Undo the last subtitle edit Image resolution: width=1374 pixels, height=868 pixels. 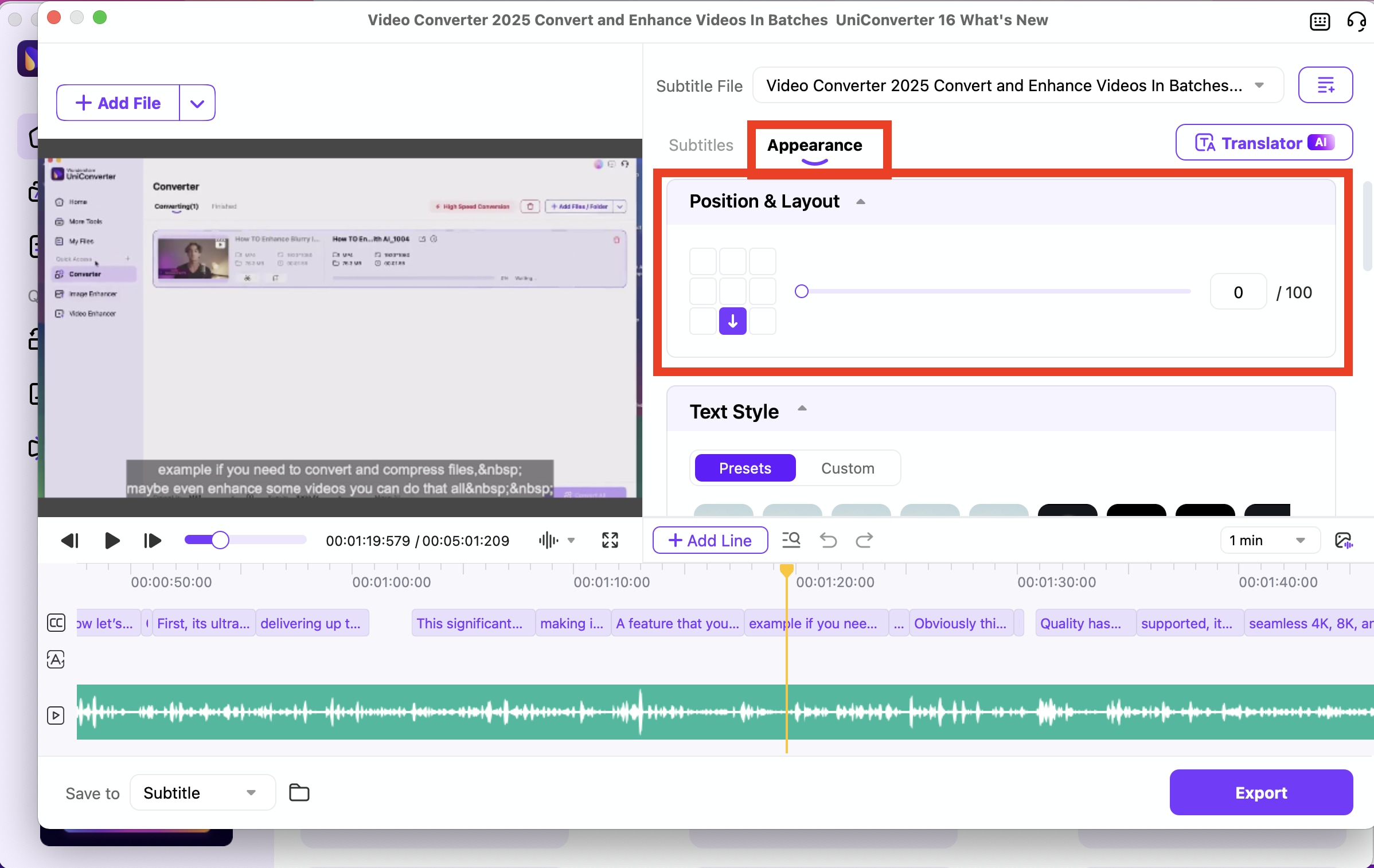(828, 540)
